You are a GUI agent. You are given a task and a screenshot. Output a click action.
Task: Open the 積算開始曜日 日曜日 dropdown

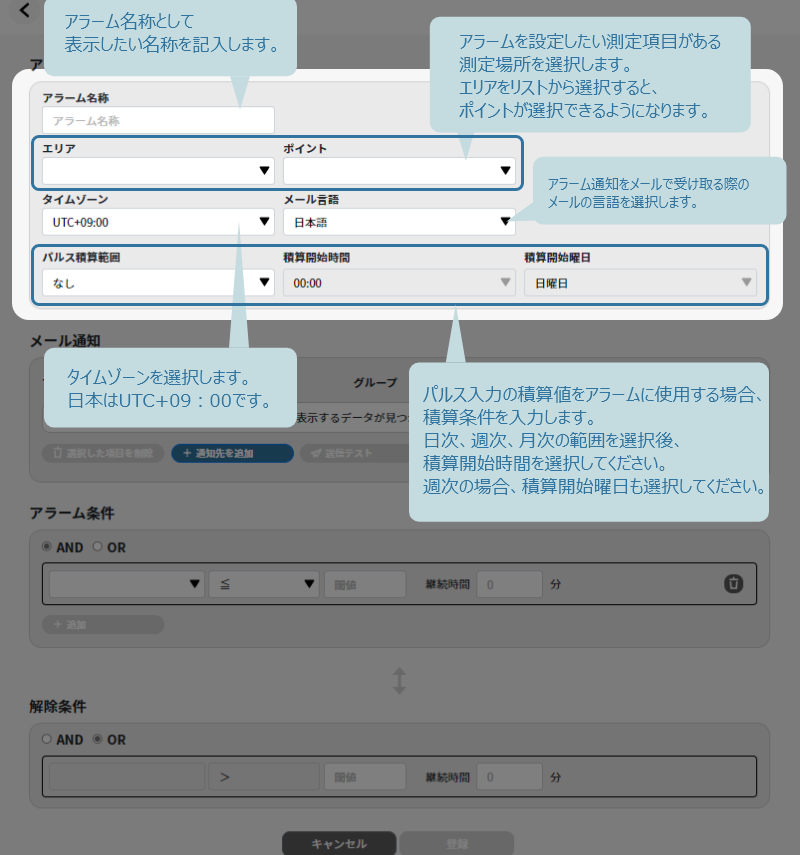[x=640, y=282]
